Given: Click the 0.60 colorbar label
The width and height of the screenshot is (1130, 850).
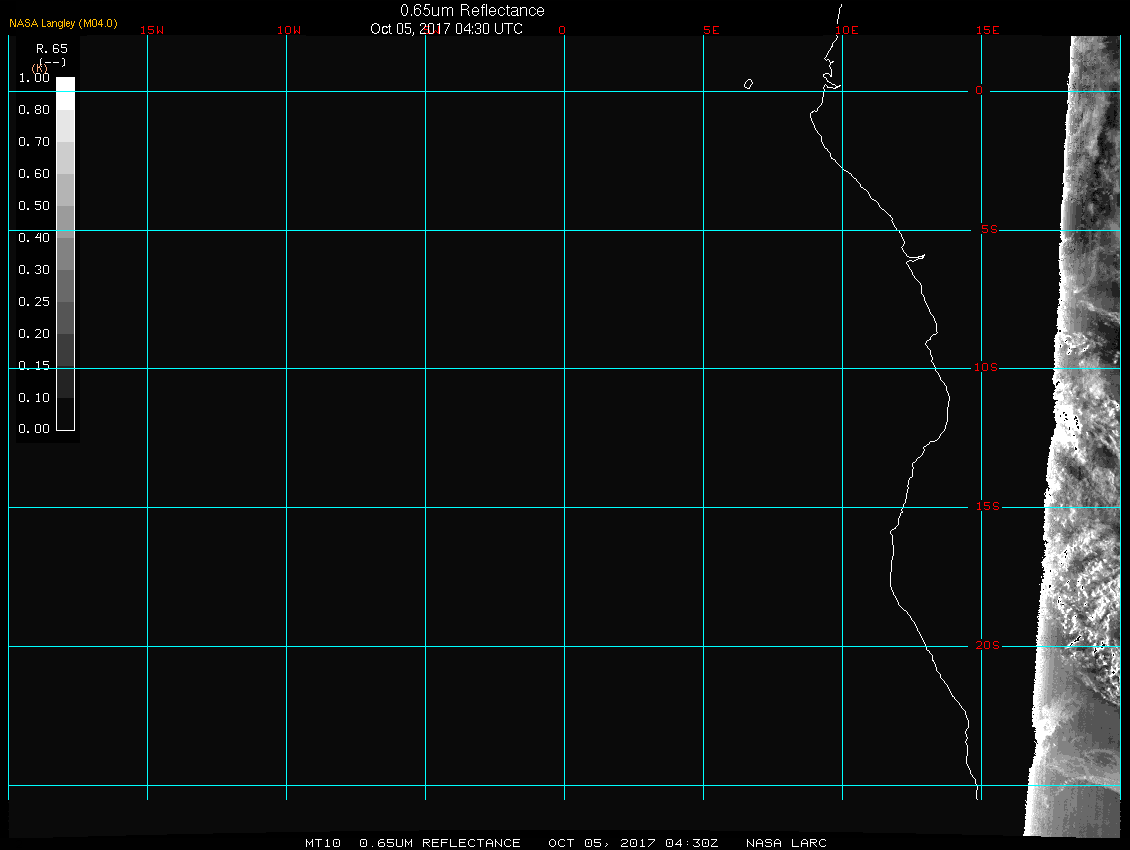Looking at the screenshot, I should pos(34,174).
